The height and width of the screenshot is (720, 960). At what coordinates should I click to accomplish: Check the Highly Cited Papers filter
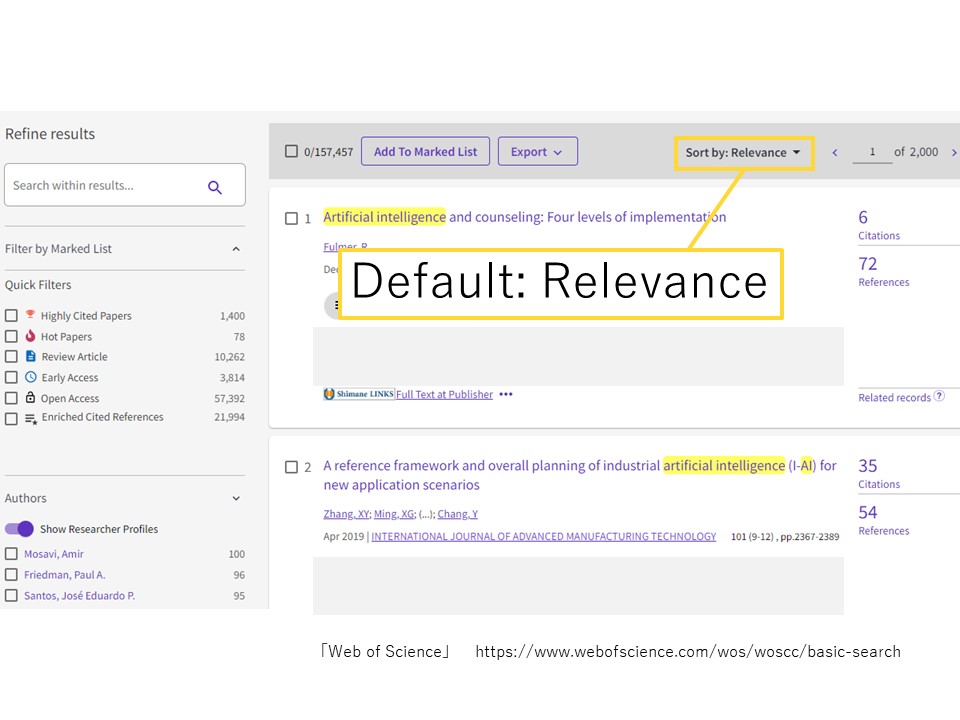click(11, 315)
